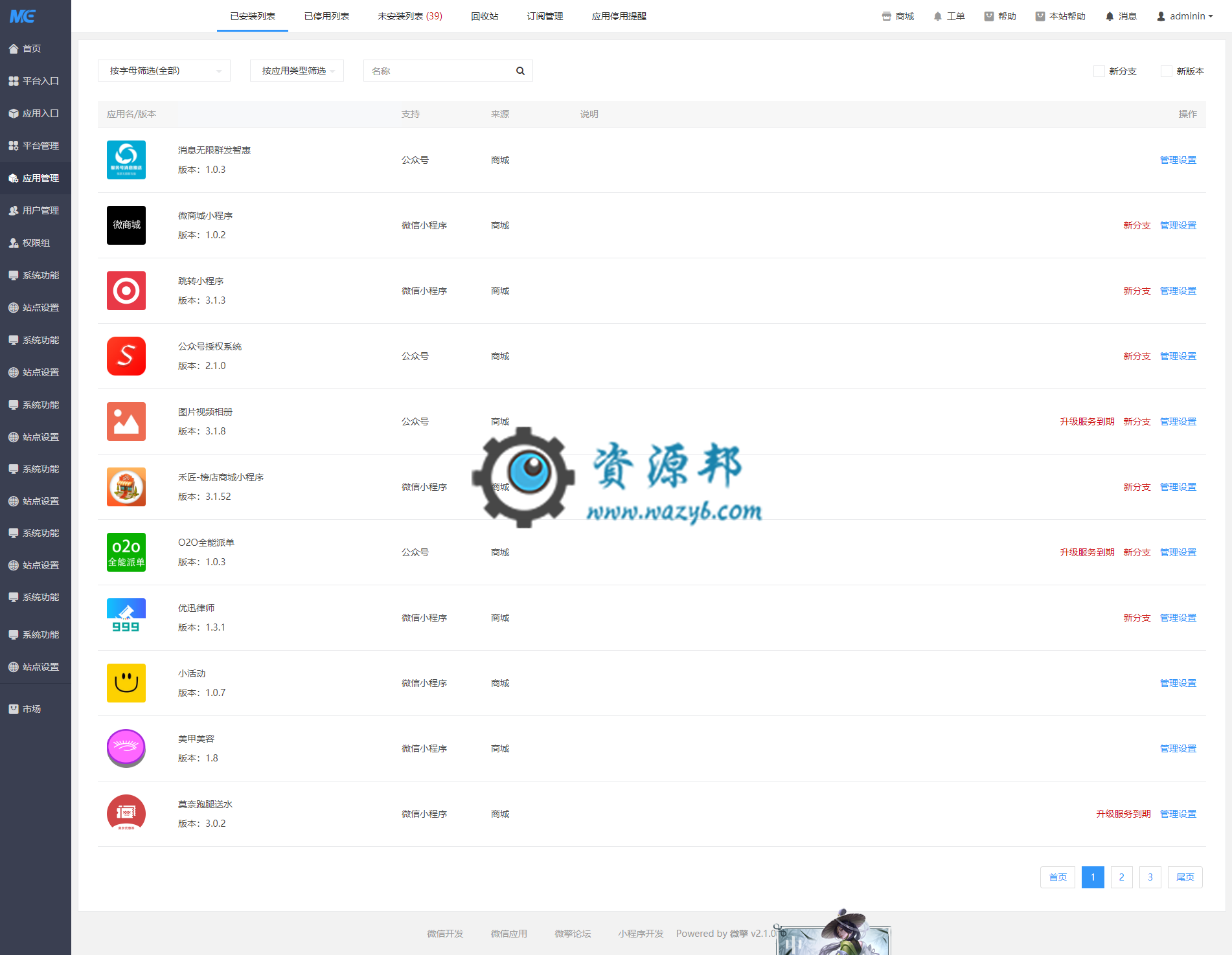Click the red 跳转小程序 target icon
The height and width of the screenshot is (955, 1232).
coord(126,291)
